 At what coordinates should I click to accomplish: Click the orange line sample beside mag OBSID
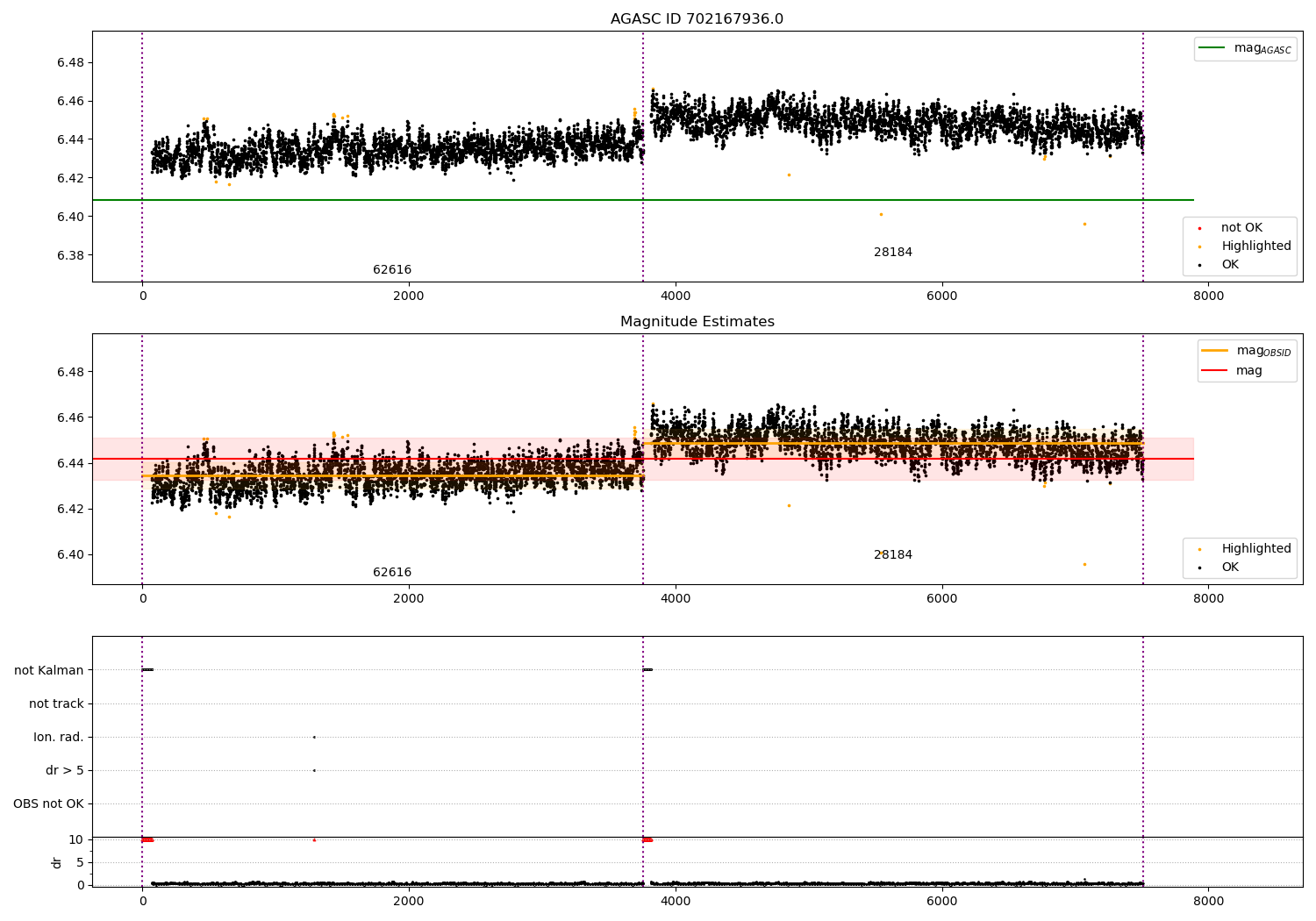click(1215, 351)
